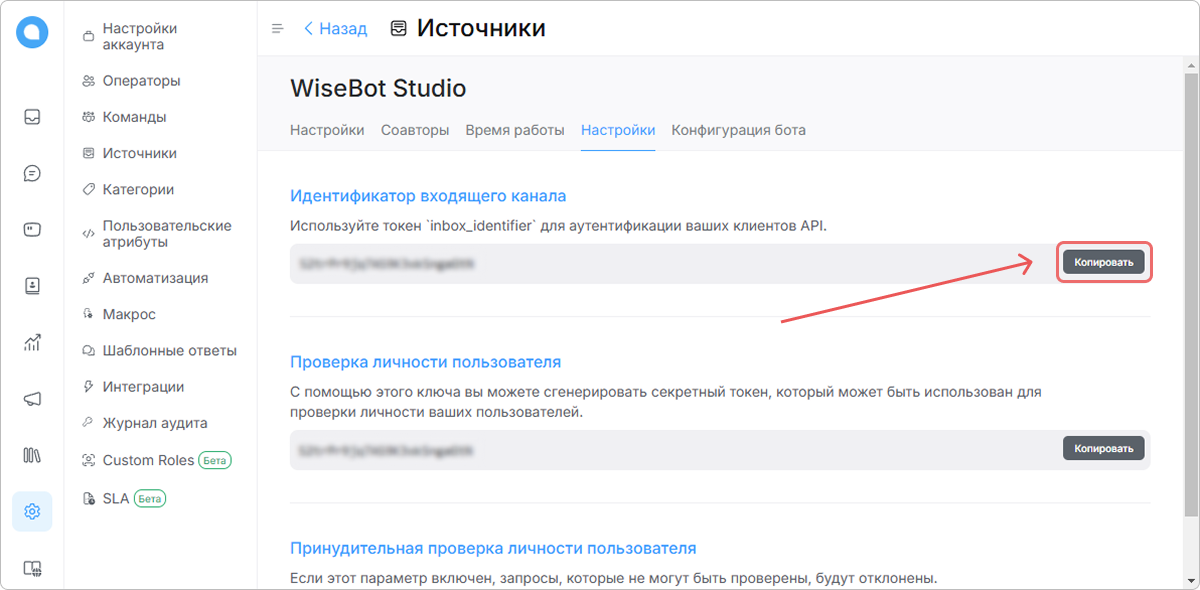
Task: Click the WiseBot Studio title
Action: [x=378, y=88]
